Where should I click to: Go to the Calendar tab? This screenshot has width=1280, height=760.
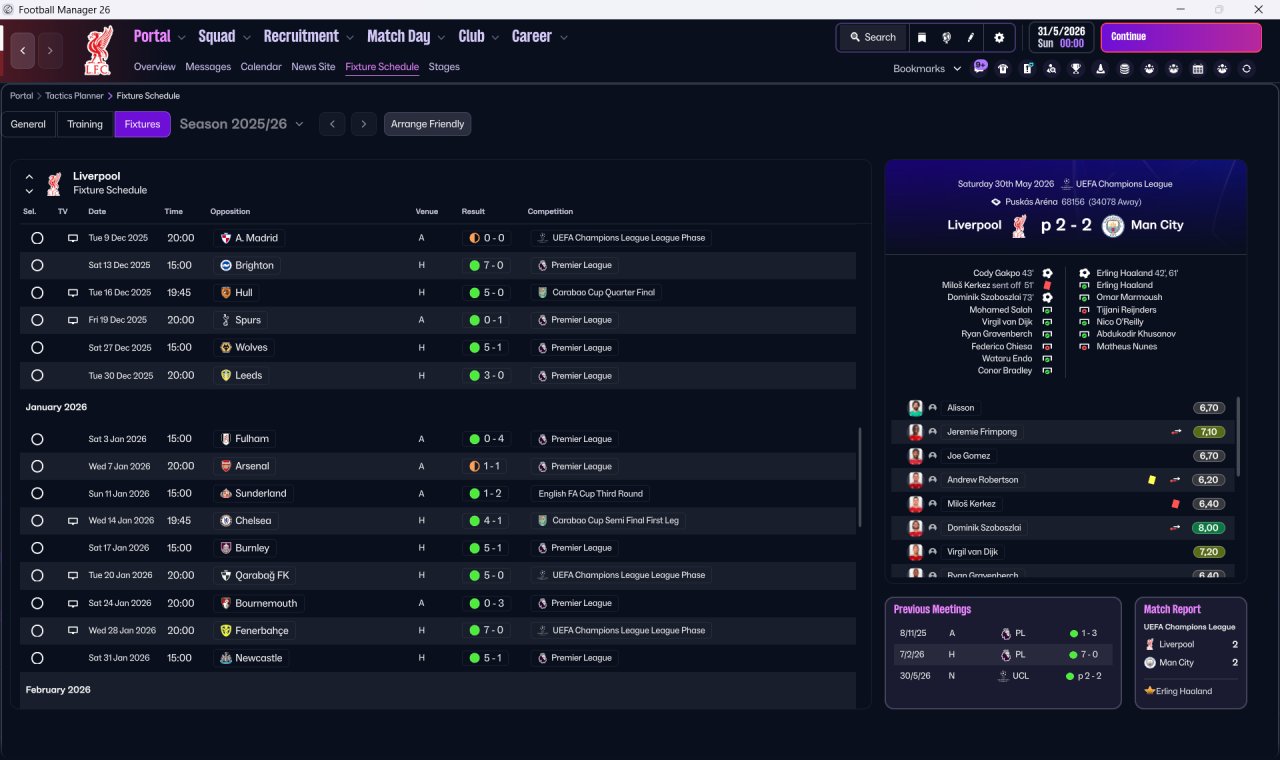point(261,67)
